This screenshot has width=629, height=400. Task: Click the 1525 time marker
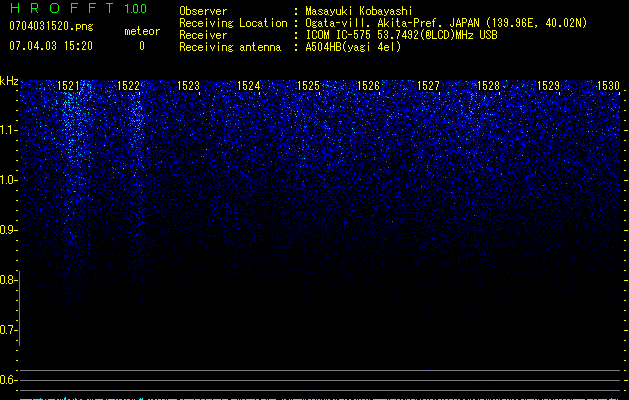pos(308,86)
